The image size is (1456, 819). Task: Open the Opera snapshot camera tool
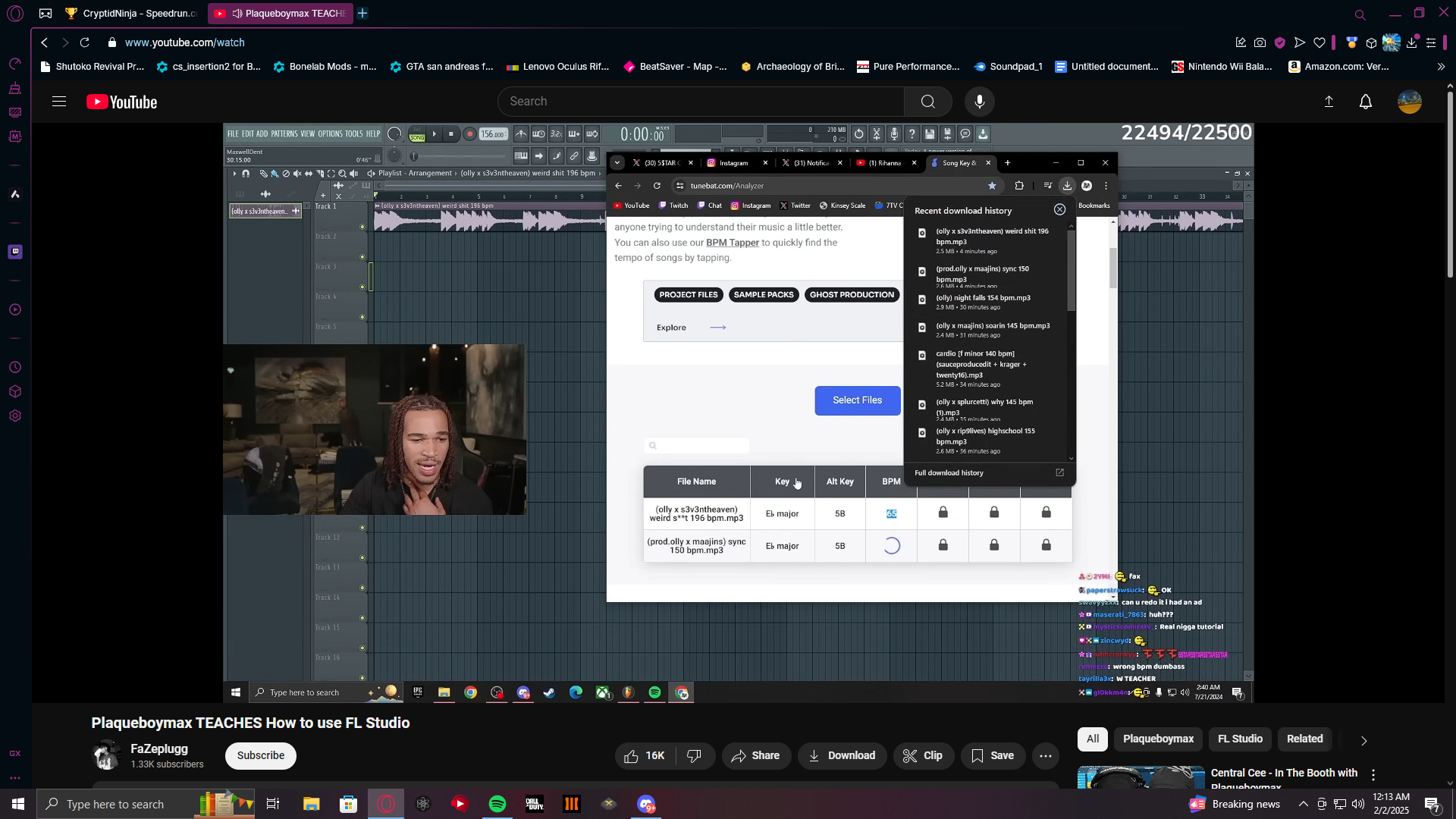pyautogui.click(x=1260, y=43)
